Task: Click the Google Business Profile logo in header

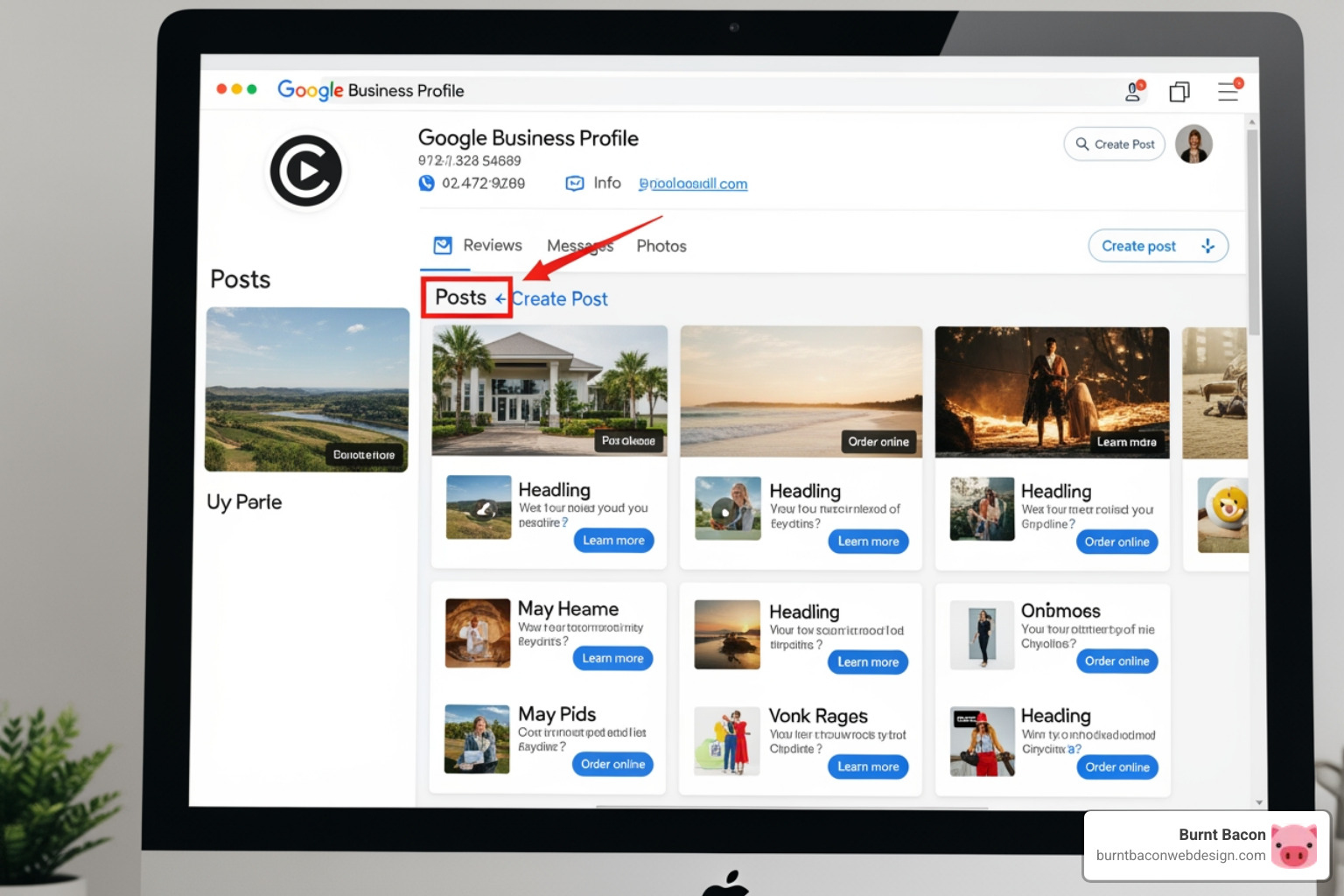Action: coord(370,90)
